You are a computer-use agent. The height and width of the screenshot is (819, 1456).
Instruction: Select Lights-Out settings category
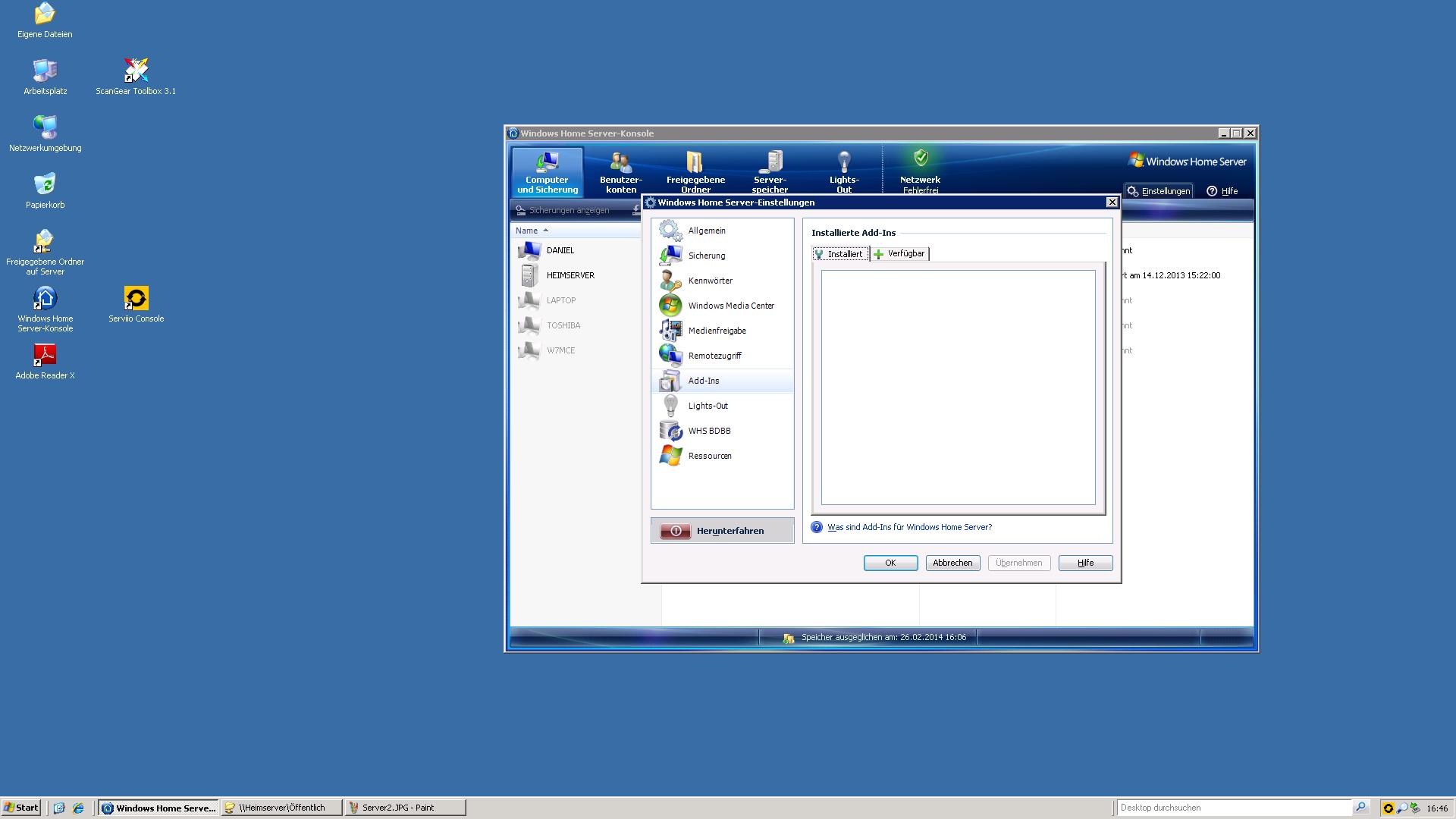tap(722, 406)
